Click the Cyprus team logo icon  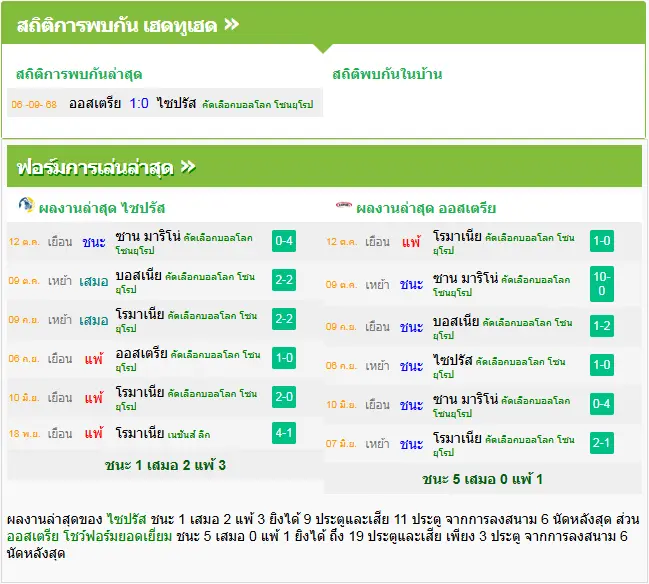[x=26, y=205]
